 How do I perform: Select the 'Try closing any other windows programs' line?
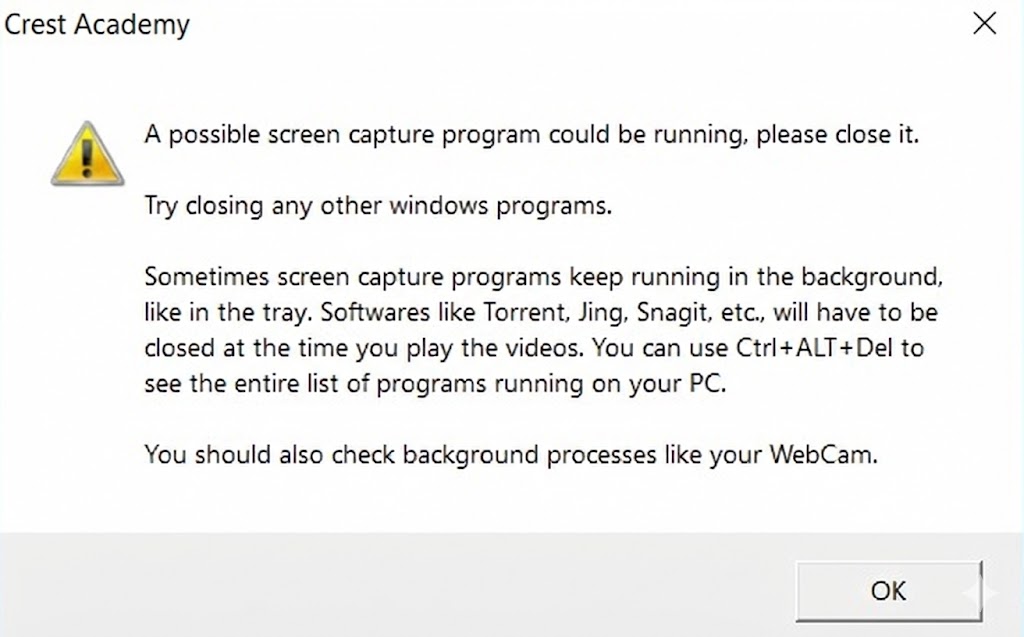point(377,207)
